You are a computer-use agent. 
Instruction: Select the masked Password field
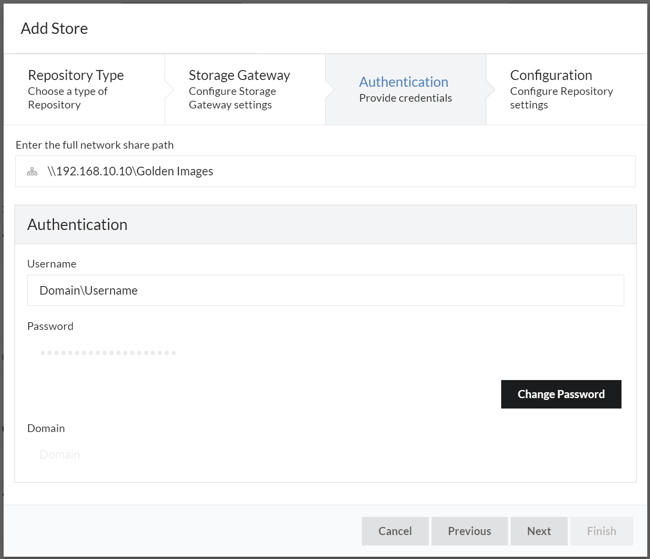point(200,352)
